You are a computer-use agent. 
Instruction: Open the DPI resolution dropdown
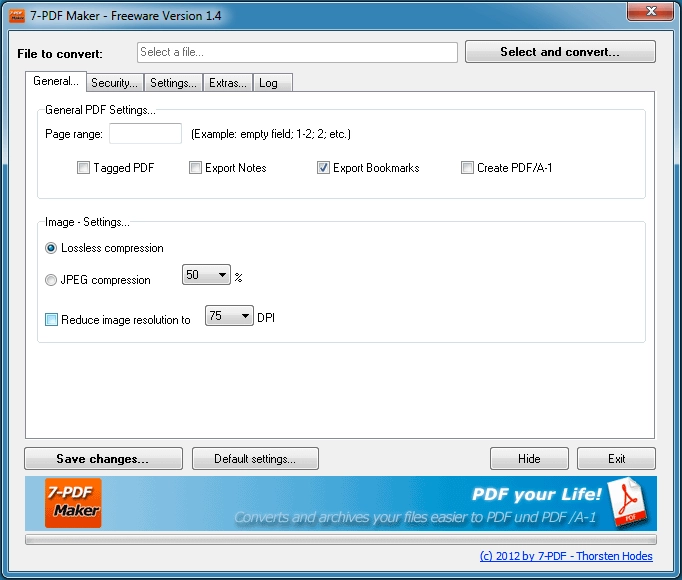[229, 315]
